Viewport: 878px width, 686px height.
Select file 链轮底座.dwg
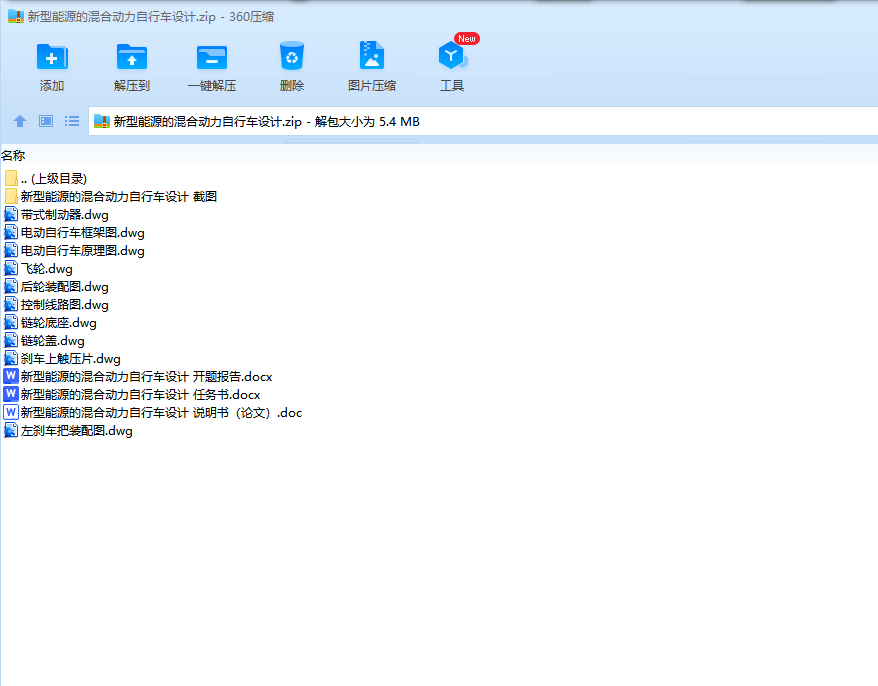click(x=50, y=323)
